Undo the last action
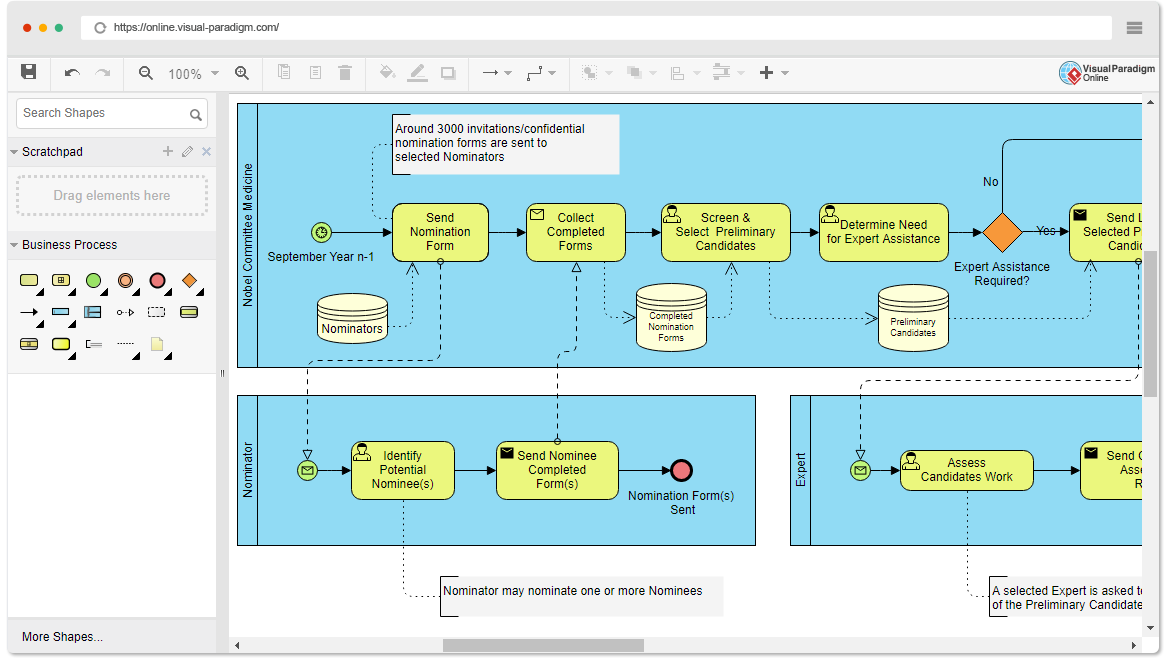 (x=70, y=72)
